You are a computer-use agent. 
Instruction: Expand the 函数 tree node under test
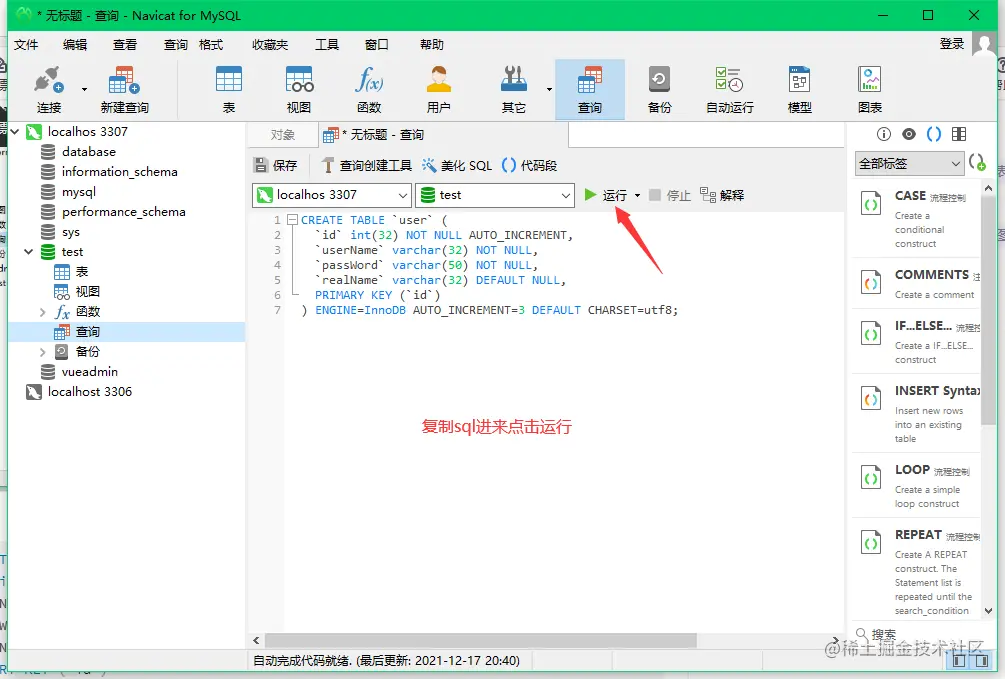point(42,312)
